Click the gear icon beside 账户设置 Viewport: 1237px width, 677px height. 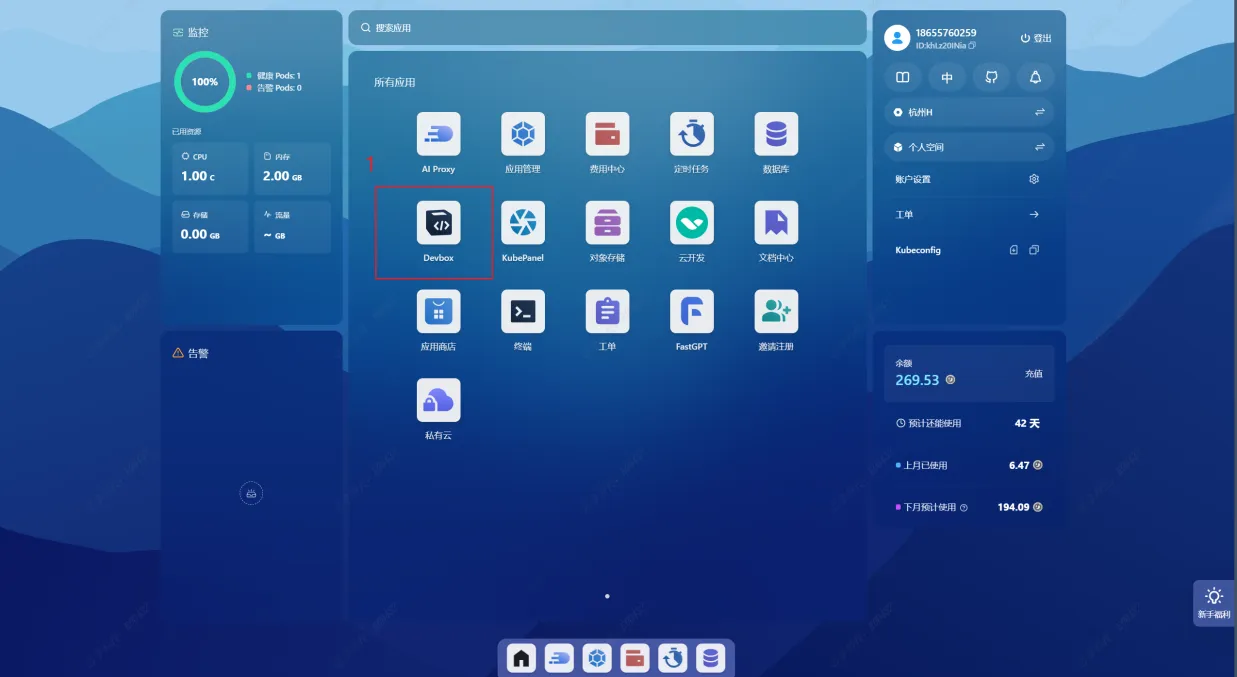point(1034,179)
